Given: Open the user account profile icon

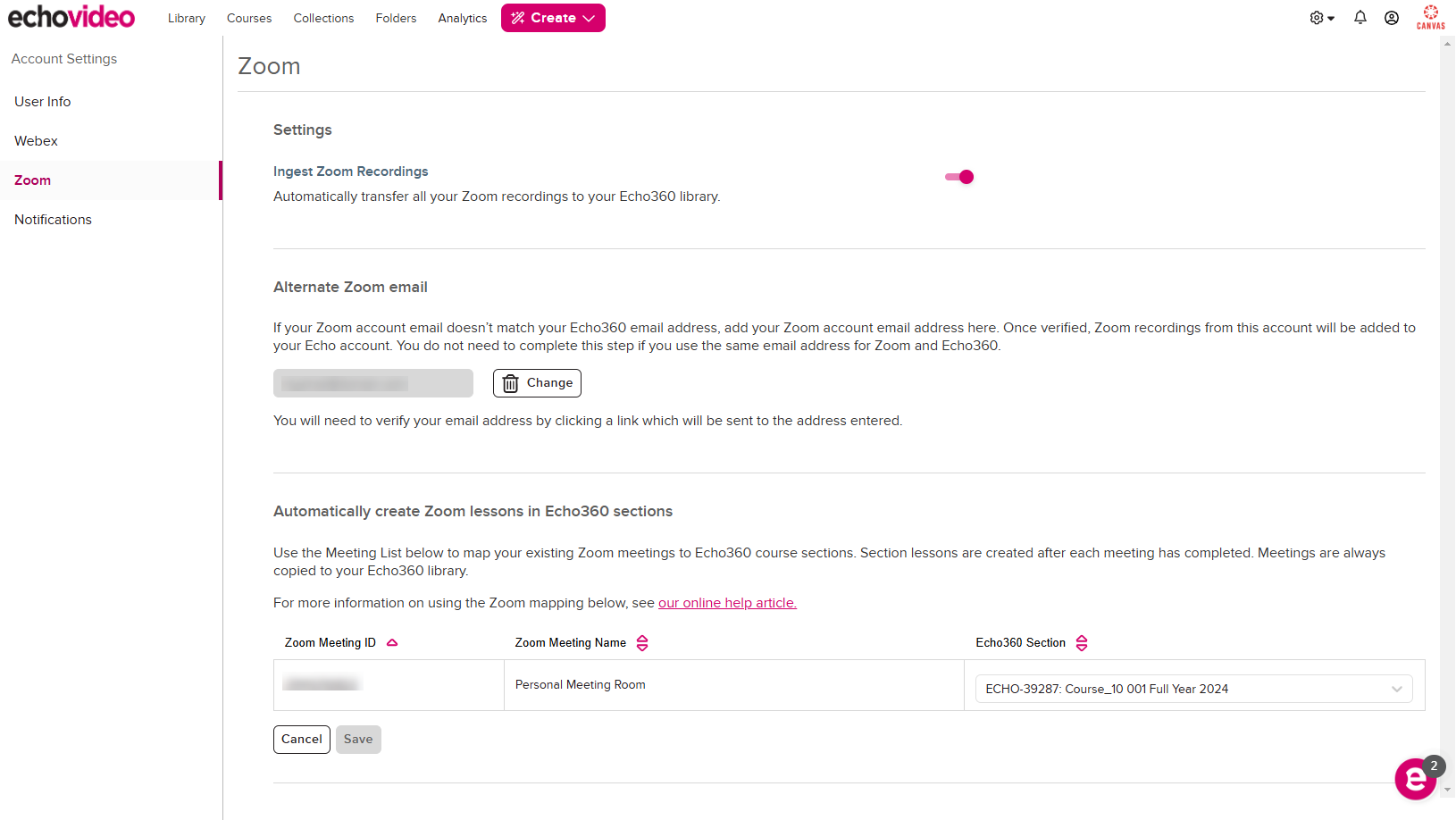Looking at the screenshot, I should click(1392, 18).
